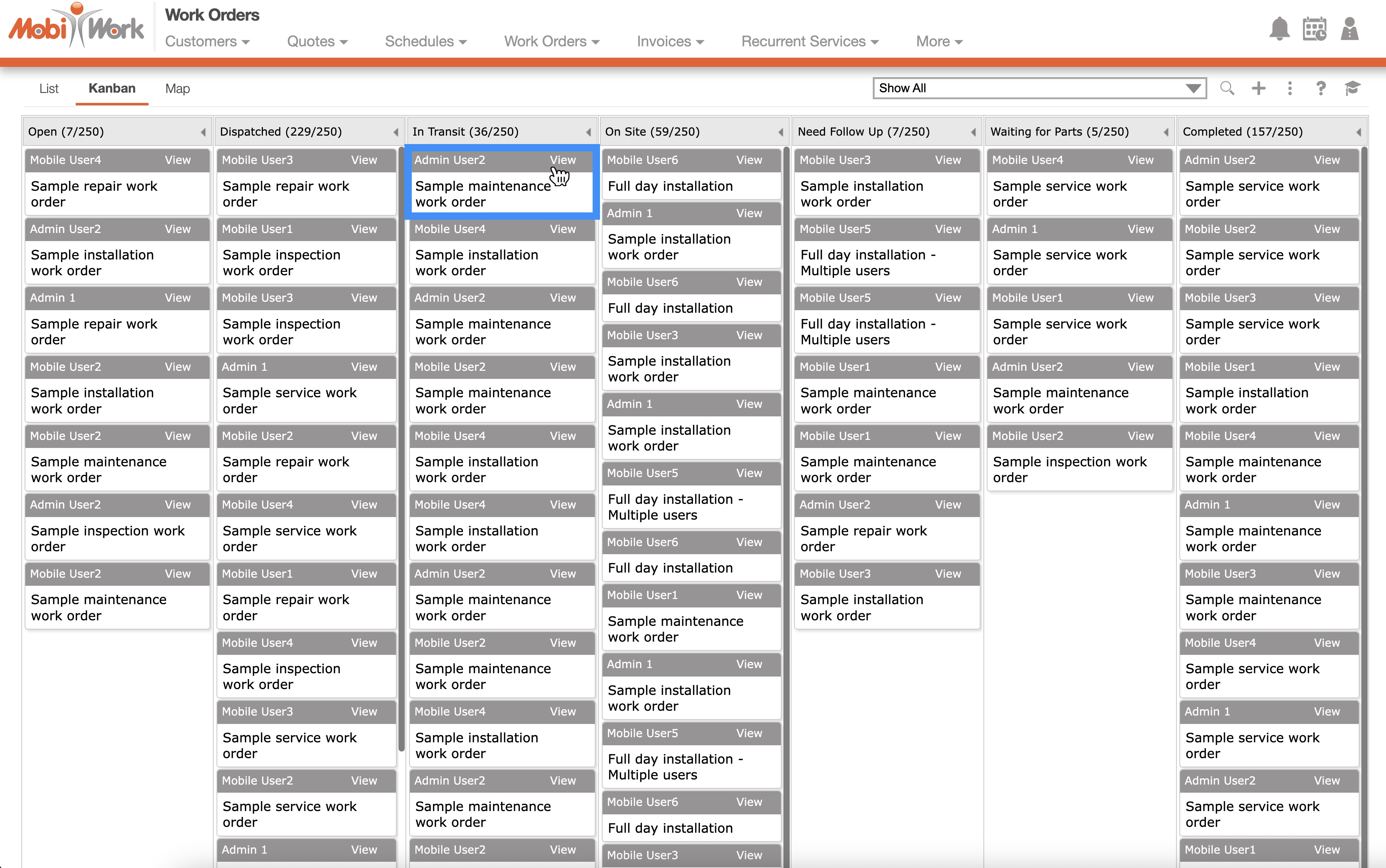
Task: Open the help question mark icon
Action: pos(1321,89)
